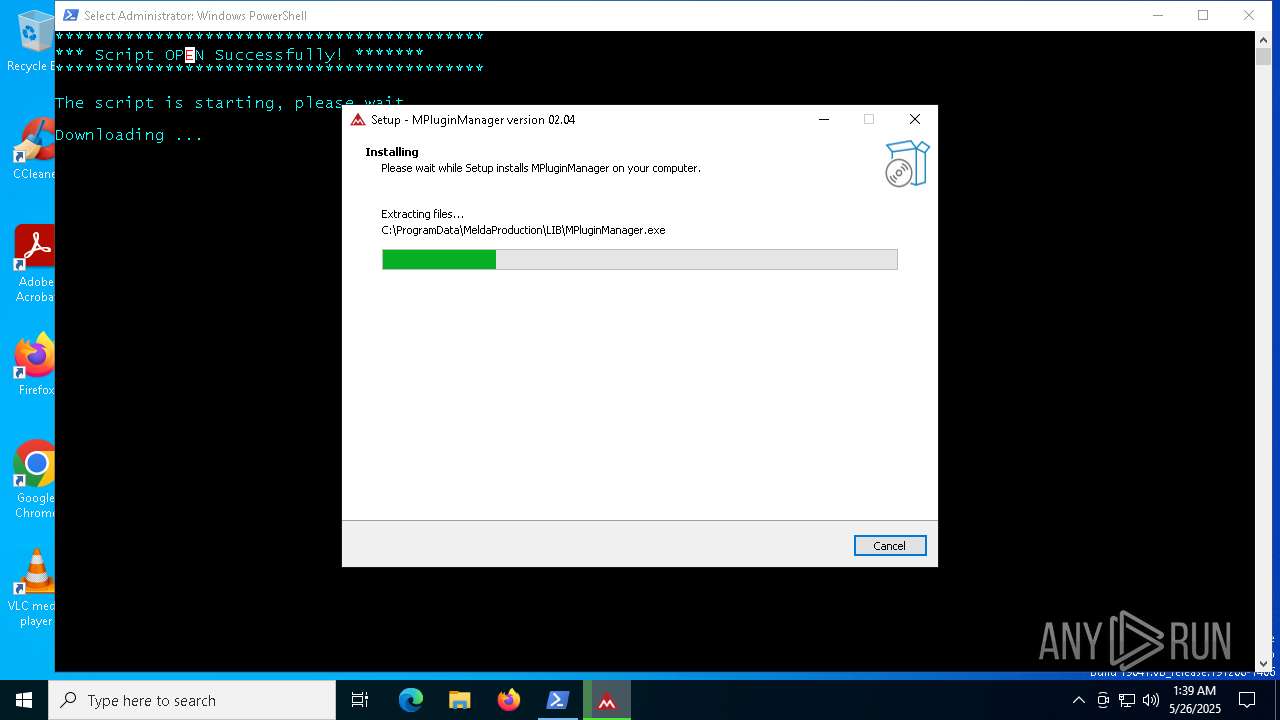Switch to PowerShell via the taskbar
The image size is (1280, 720).
pyautogui.click(x=558, y=700)
